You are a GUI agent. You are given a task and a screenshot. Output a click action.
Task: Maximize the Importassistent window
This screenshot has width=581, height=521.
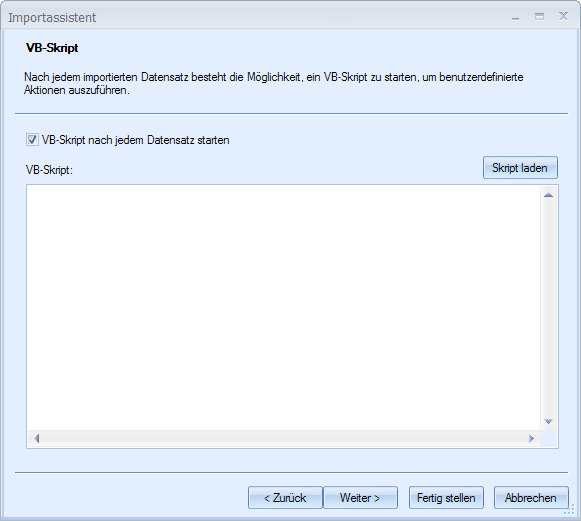coord(540,17)
